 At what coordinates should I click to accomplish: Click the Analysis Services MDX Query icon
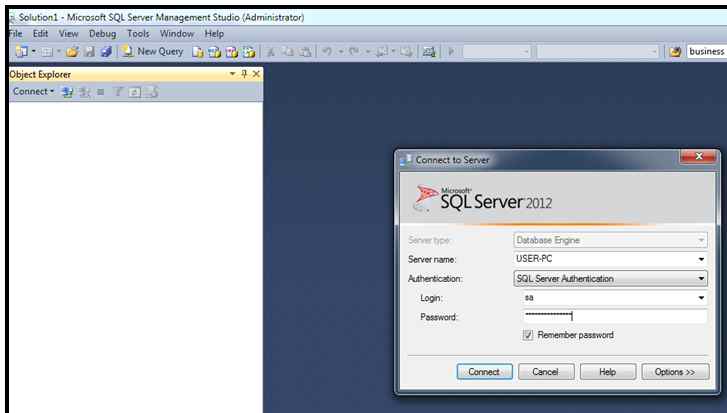point(214,52)
